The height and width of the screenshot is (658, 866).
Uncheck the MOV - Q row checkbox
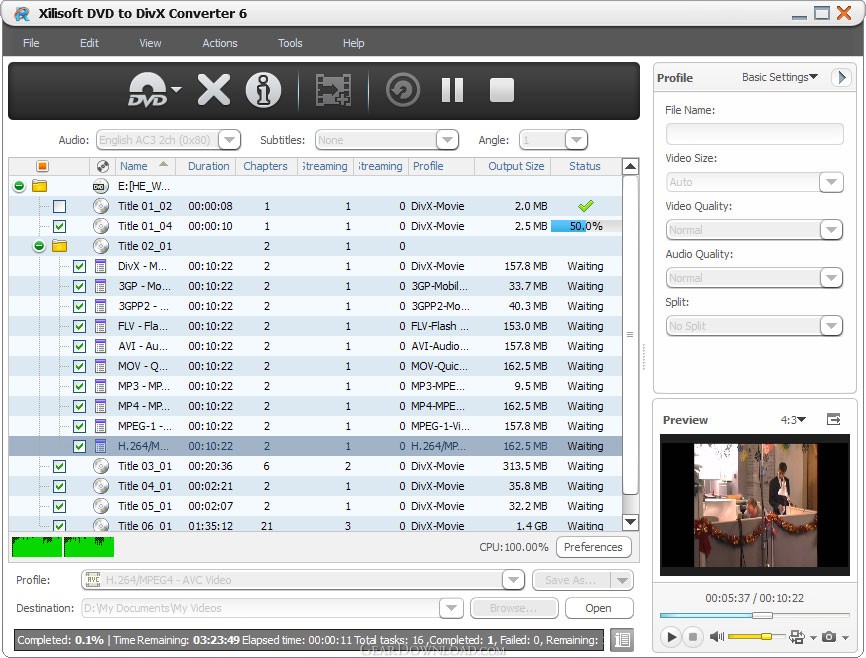point(80,366)
